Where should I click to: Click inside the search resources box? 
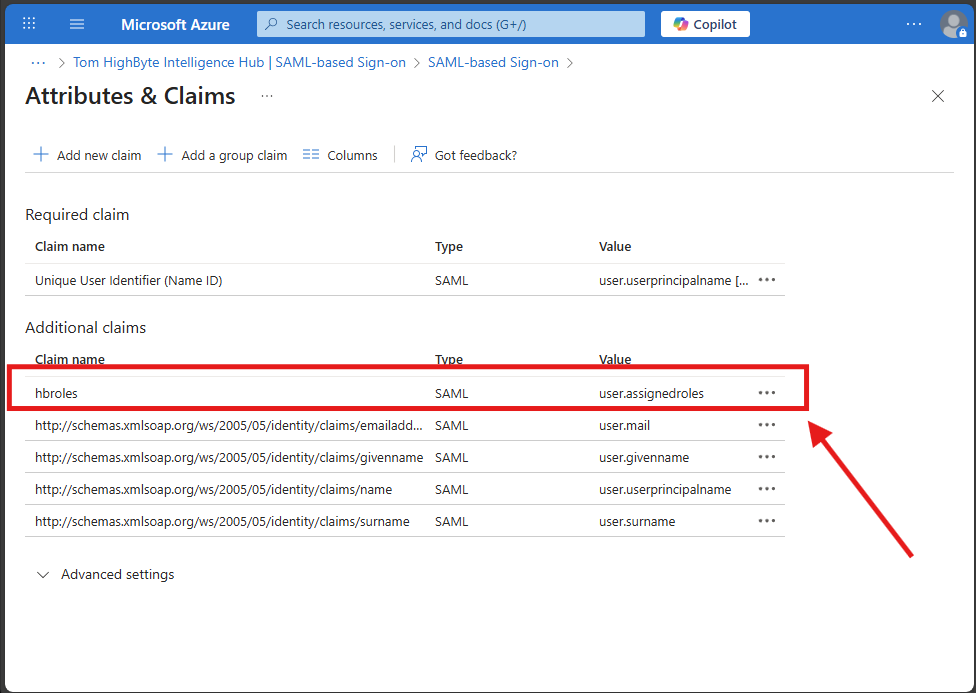coord(450,24)
